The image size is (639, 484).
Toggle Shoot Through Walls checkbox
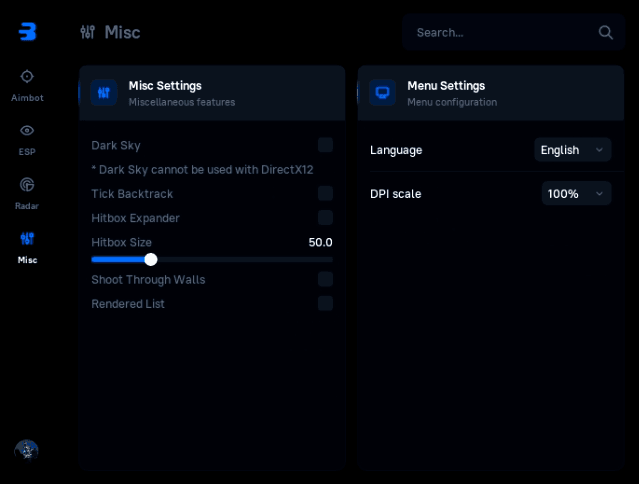pyautogui.click(x=325, y=279)
